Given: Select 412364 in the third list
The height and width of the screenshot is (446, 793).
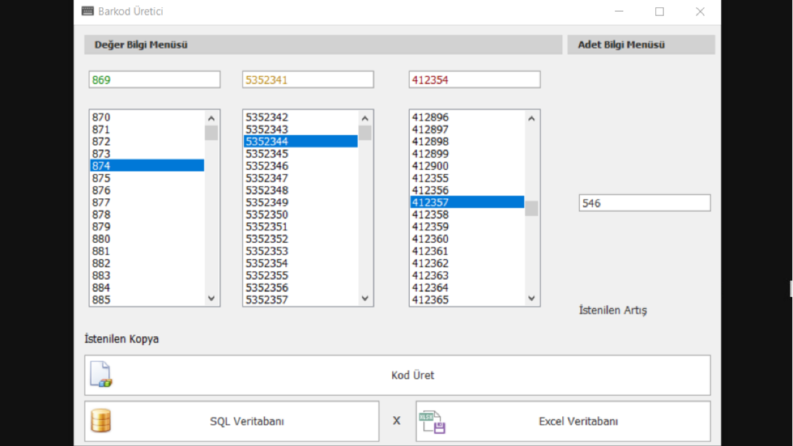Looking at the screenshot, I should coord(467,287).
